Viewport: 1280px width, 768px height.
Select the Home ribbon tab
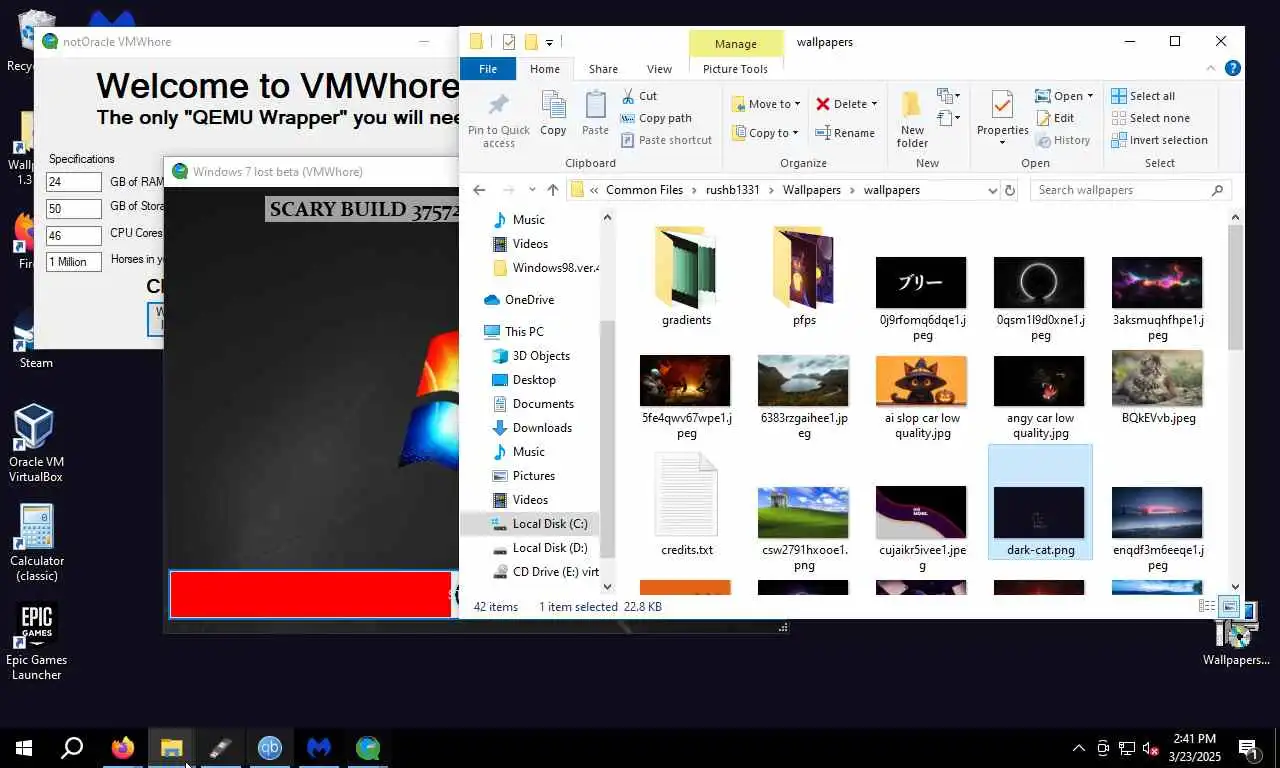pyautogui.click(x=545, y=69)
